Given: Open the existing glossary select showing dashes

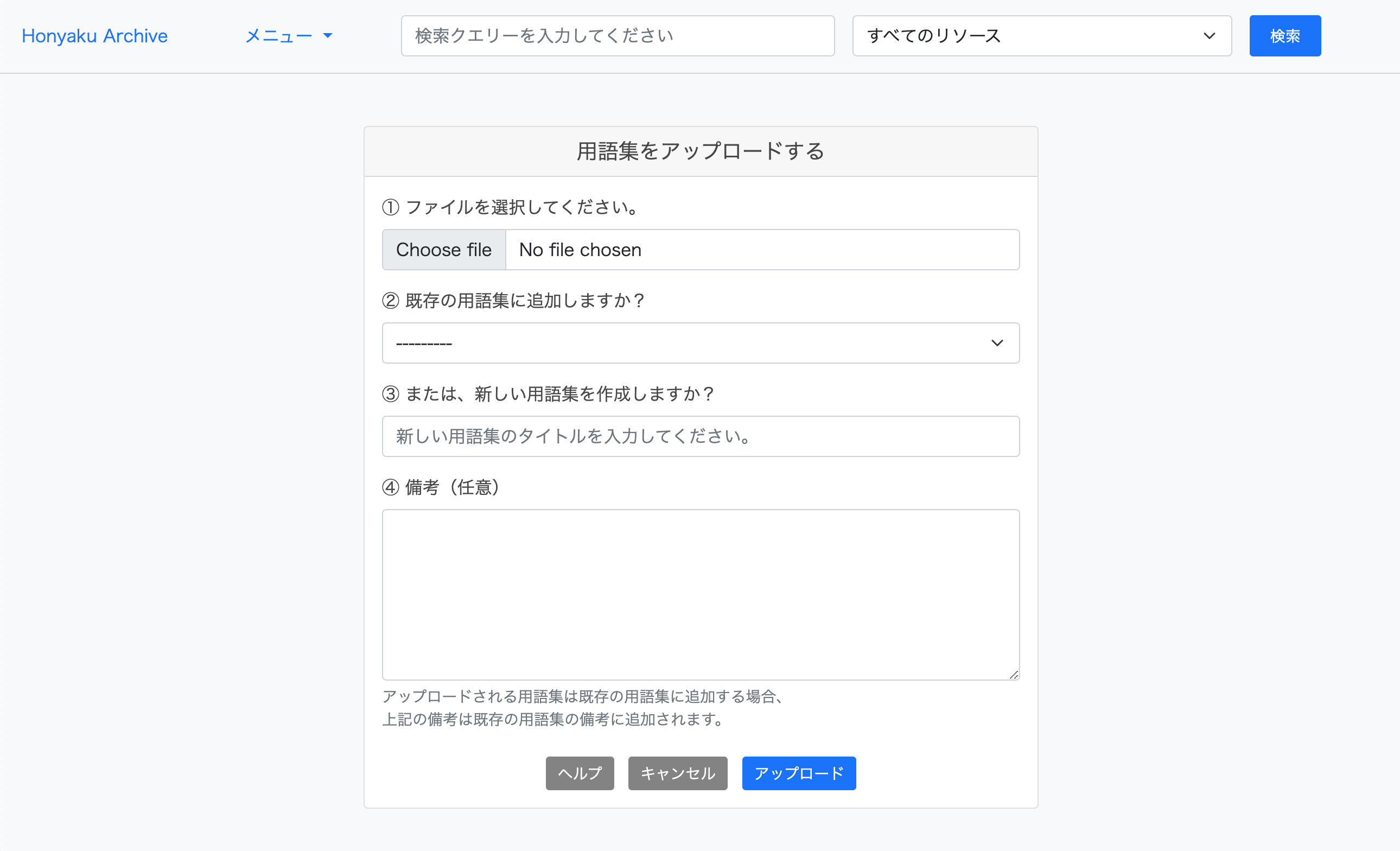Looking at the screenshot, I should (x=682, y=343).
